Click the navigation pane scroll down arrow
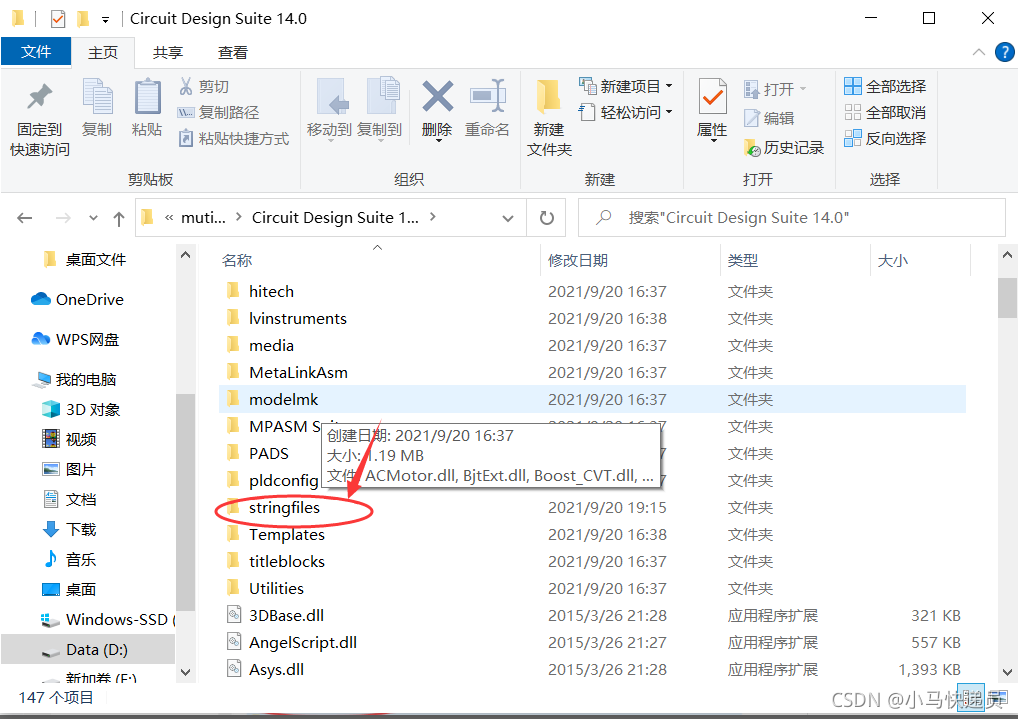Screen dimensions: 1018x719 point(186,672)
